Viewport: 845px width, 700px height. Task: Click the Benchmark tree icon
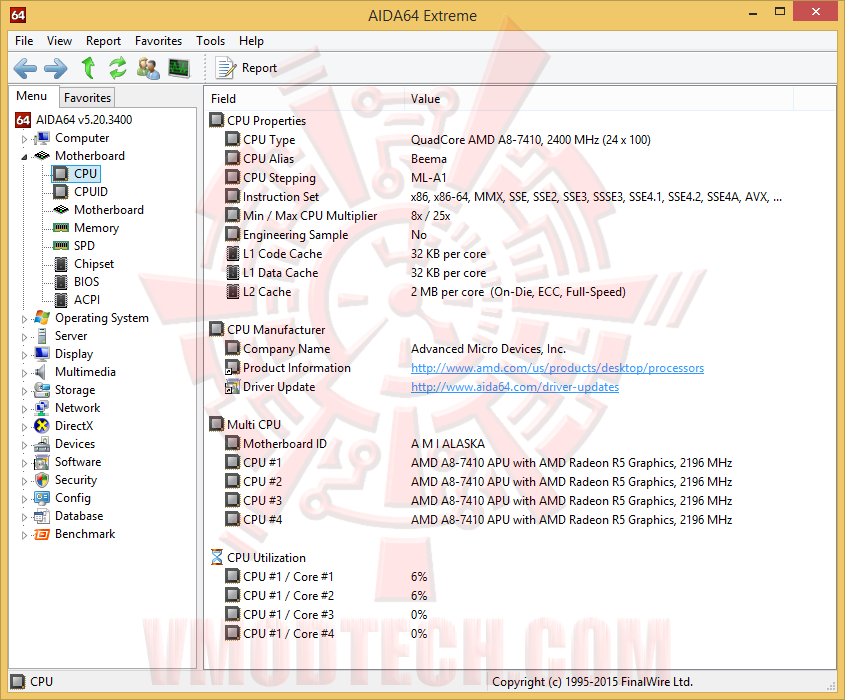42,535
